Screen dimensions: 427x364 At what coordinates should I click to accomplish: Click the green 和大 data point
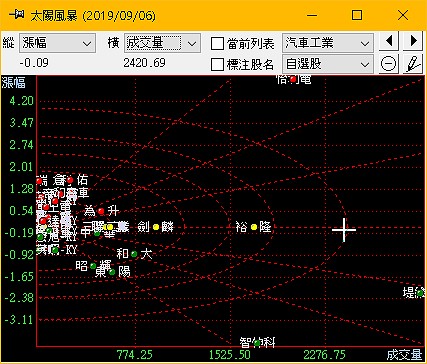point(134,254)
